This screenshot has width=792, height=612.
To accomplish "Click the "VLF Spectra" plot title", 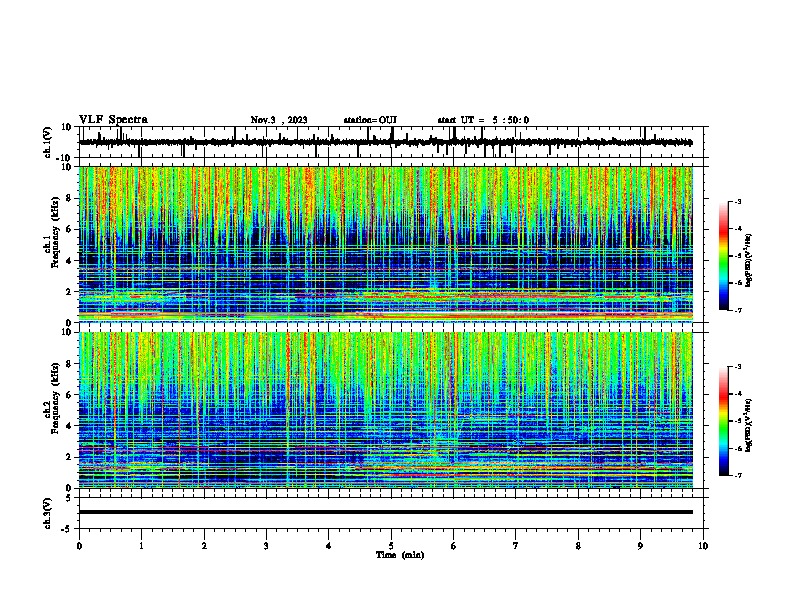I will (x=113, y=120).
